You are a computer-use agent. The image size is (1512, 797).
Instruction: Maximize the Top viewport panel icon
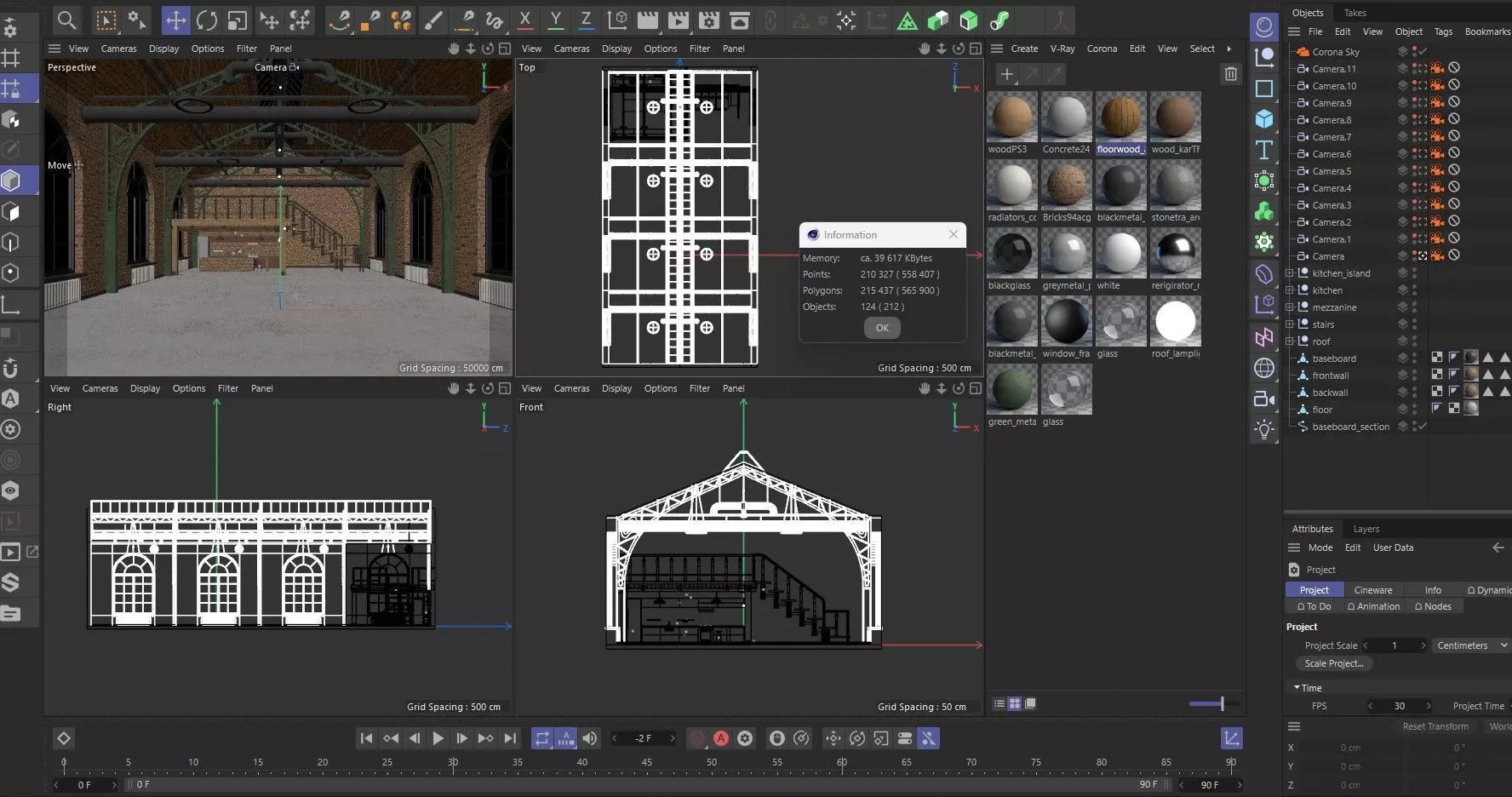click(x=976, y=49)
